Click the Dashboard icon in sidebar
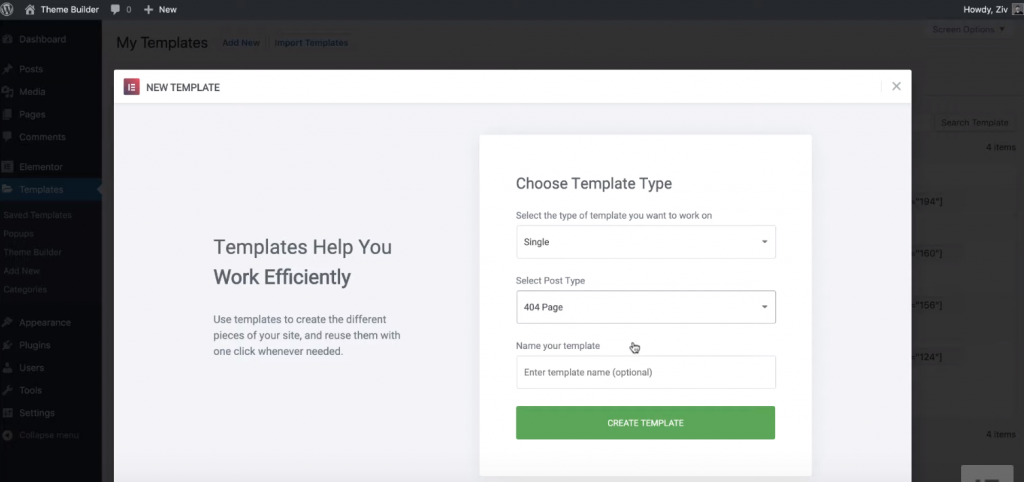This screenshot has width=1024, height=482. tap(8, 40)
